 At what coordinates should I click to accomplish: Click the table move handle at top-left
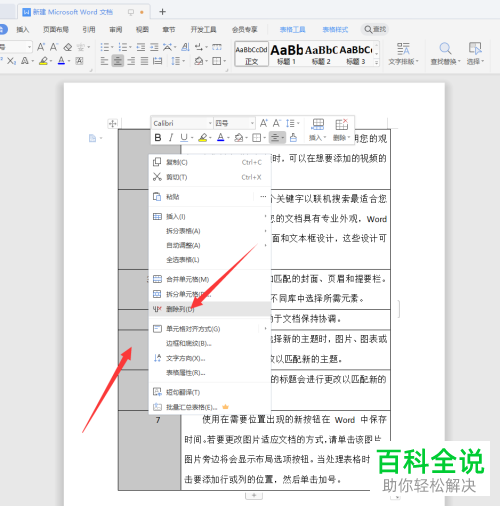(113, 124)
